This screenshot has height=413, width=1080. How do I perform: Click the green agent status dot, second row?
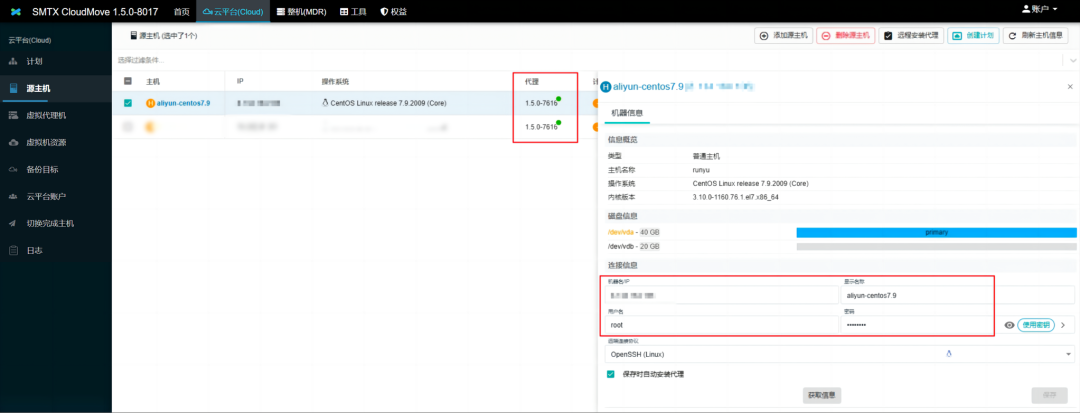(x=559, y=123)
